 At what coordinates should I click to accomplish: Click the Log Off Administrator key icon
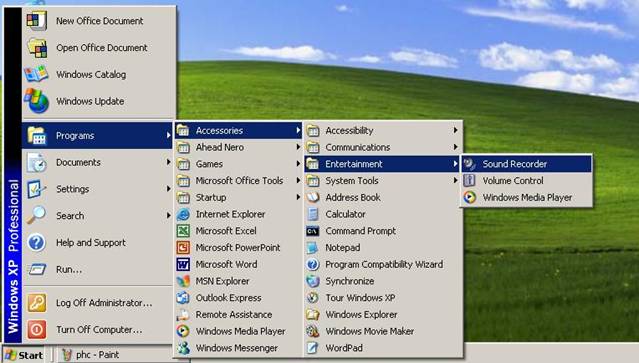pos(37,303)
